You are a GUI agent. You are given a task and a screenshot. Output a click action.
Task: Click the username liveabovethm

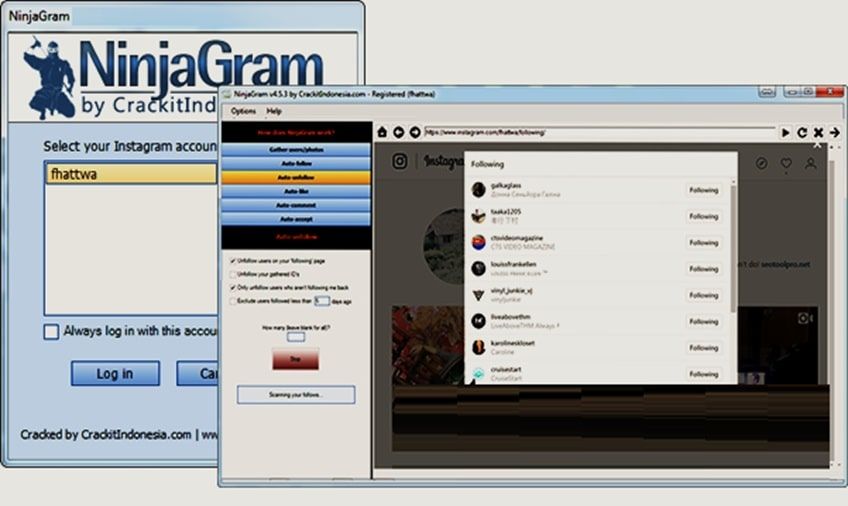pos(510,317)
